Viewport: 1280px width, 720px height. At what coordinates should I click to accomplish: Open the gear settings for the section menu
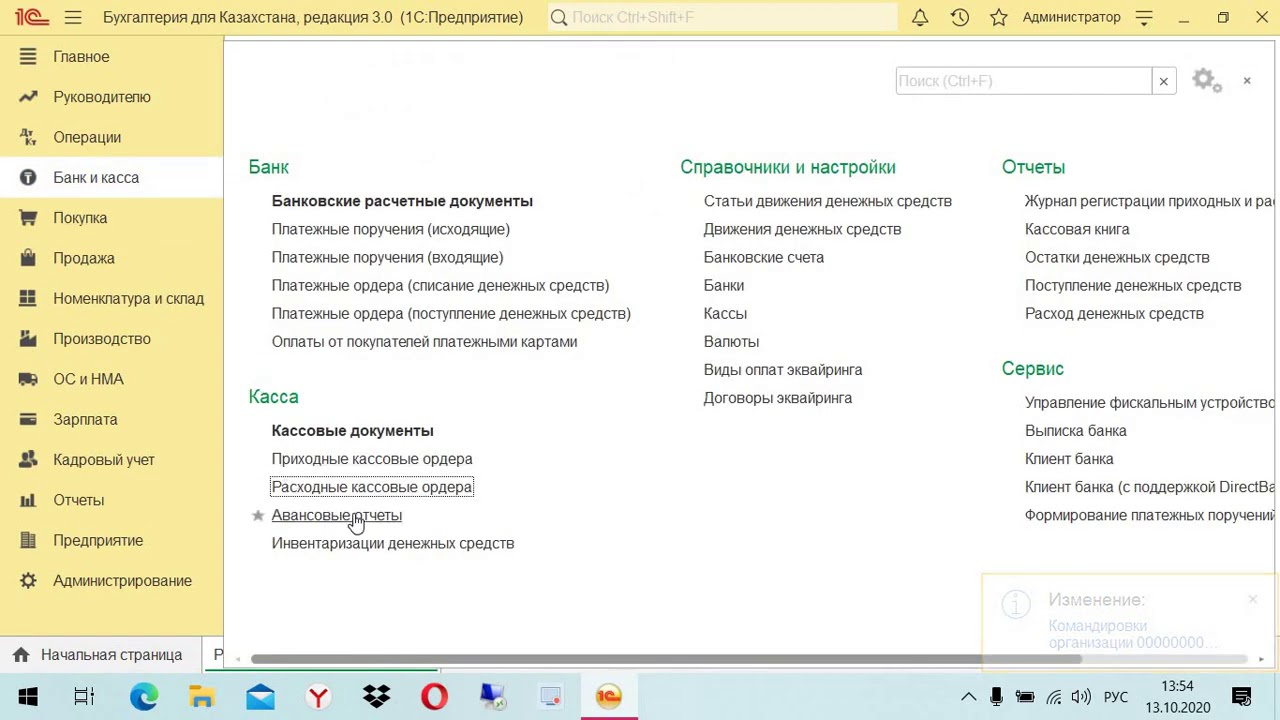click(x=1207, y=81)
